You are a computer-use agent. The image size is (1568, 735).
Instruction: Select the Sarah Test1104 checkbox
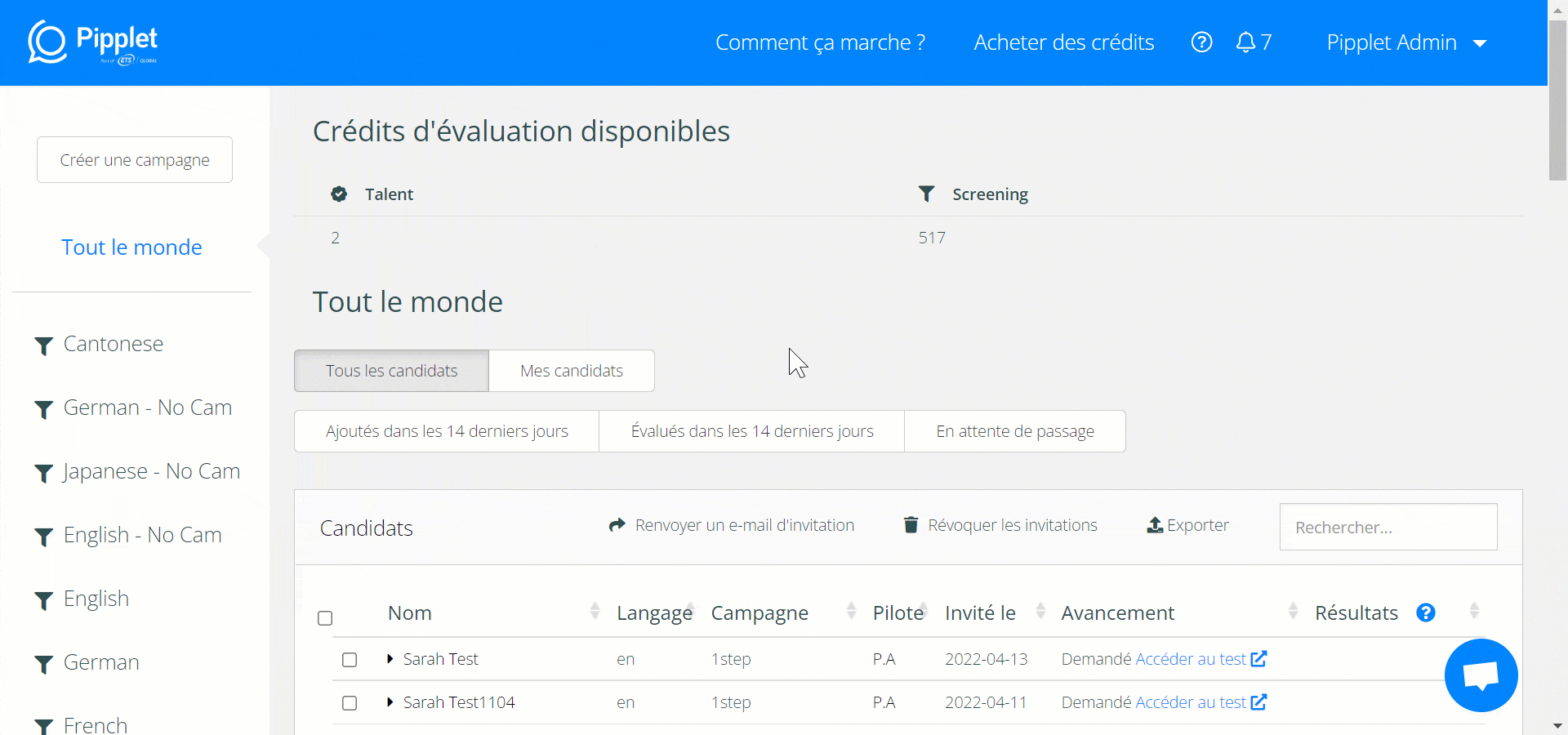pyautogui.click(x=350, y=703)
